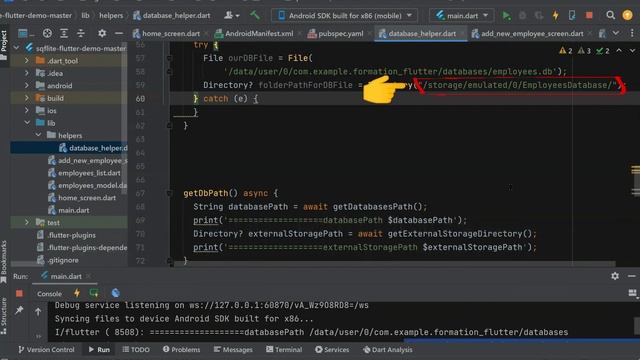This screenshot has height=360, width=640.
Task: Collapse the helpers folder
Action: click(x=38, y=135)
